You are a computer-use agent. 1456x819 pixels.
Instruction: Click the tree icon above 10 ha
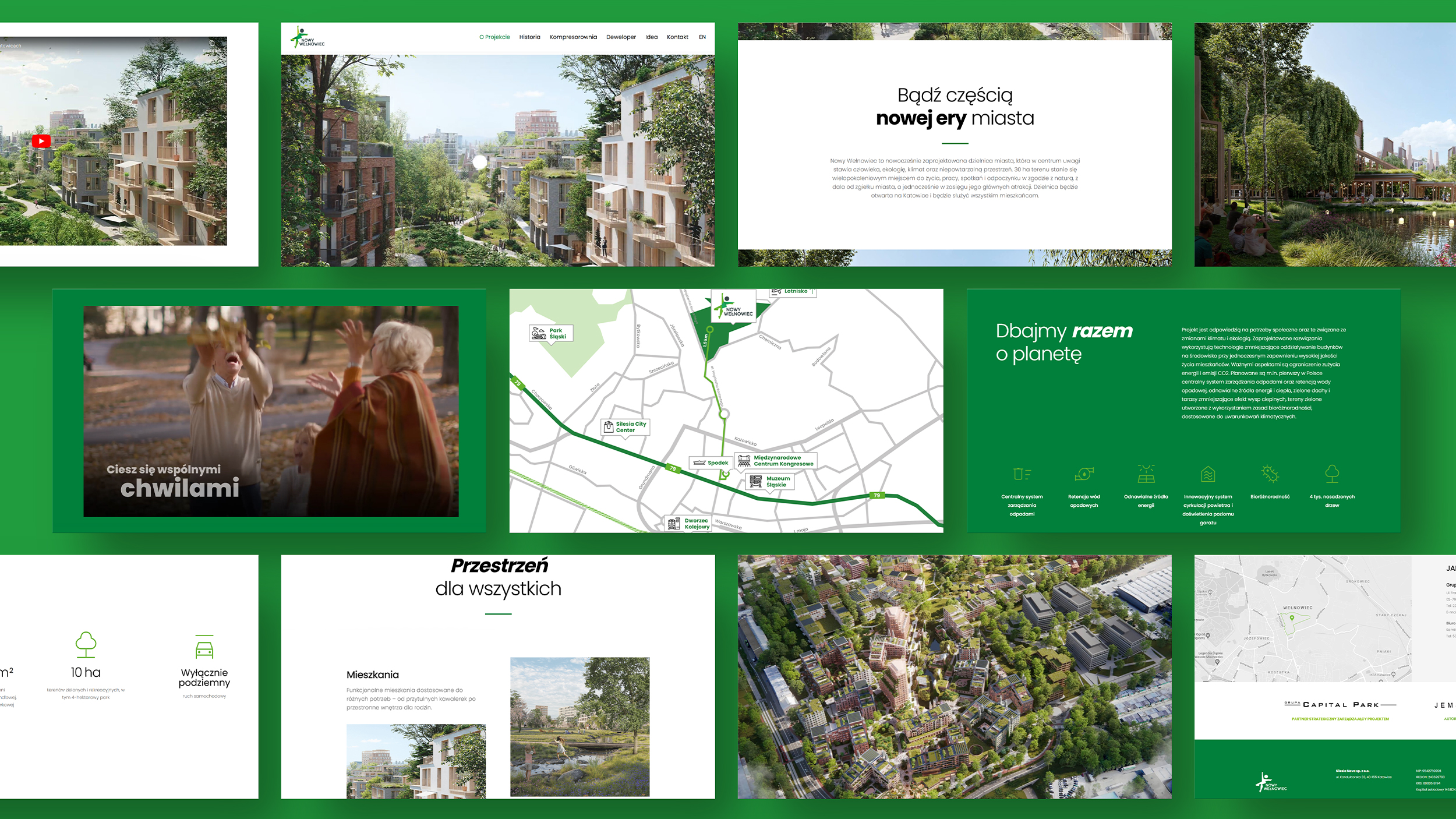click(x=86, y=644)
